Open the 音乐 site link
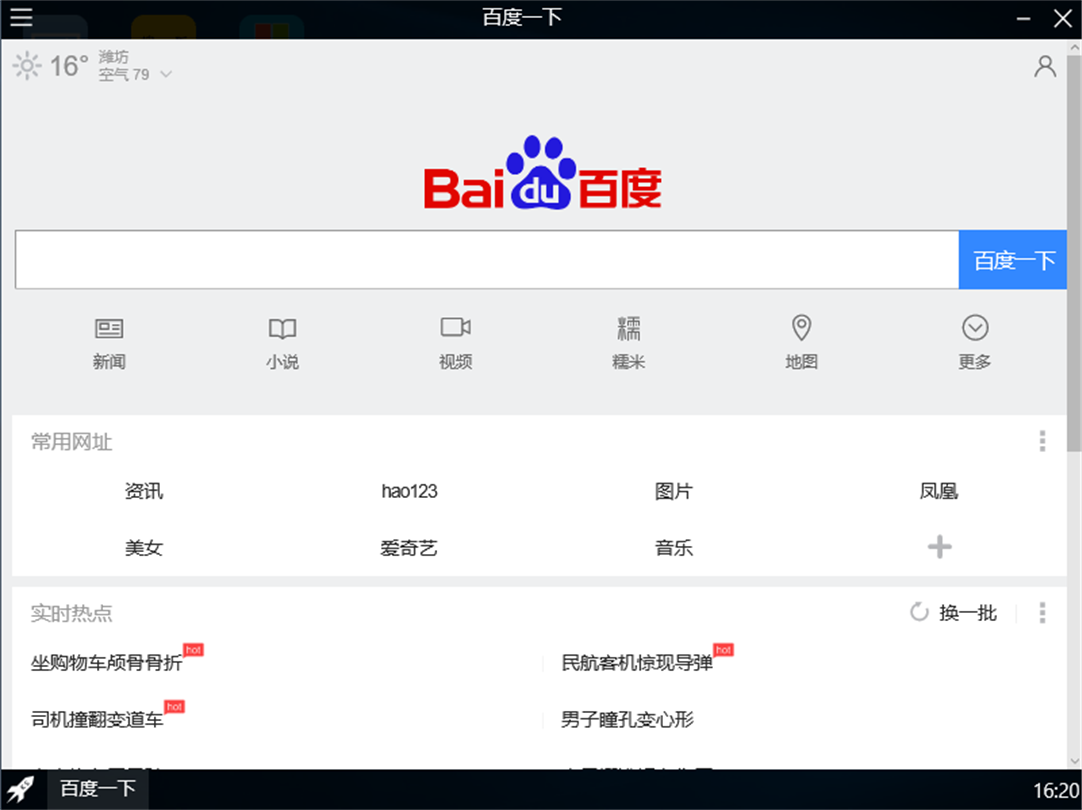Screen dimensions: 1082x810 pos(673,549)
